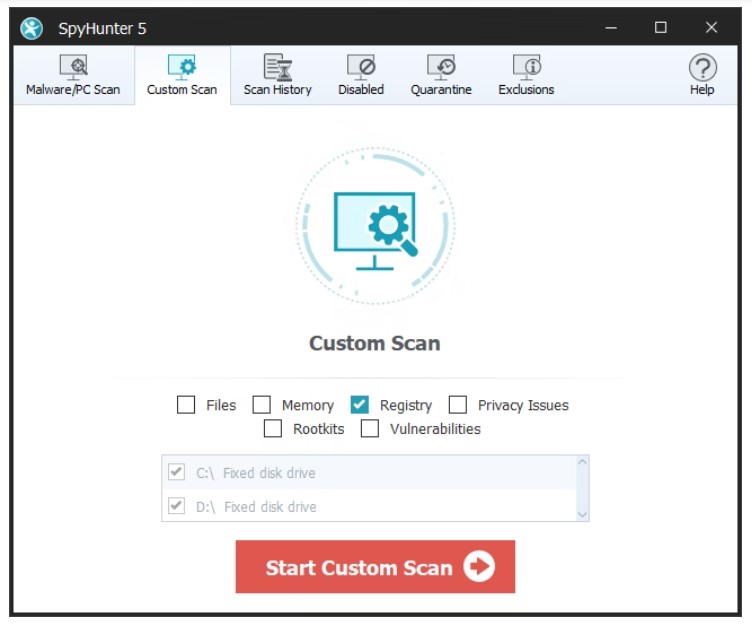This screenshot has width=752, height=624.
Task: Click the Registry label text
Action: point(406,405)
